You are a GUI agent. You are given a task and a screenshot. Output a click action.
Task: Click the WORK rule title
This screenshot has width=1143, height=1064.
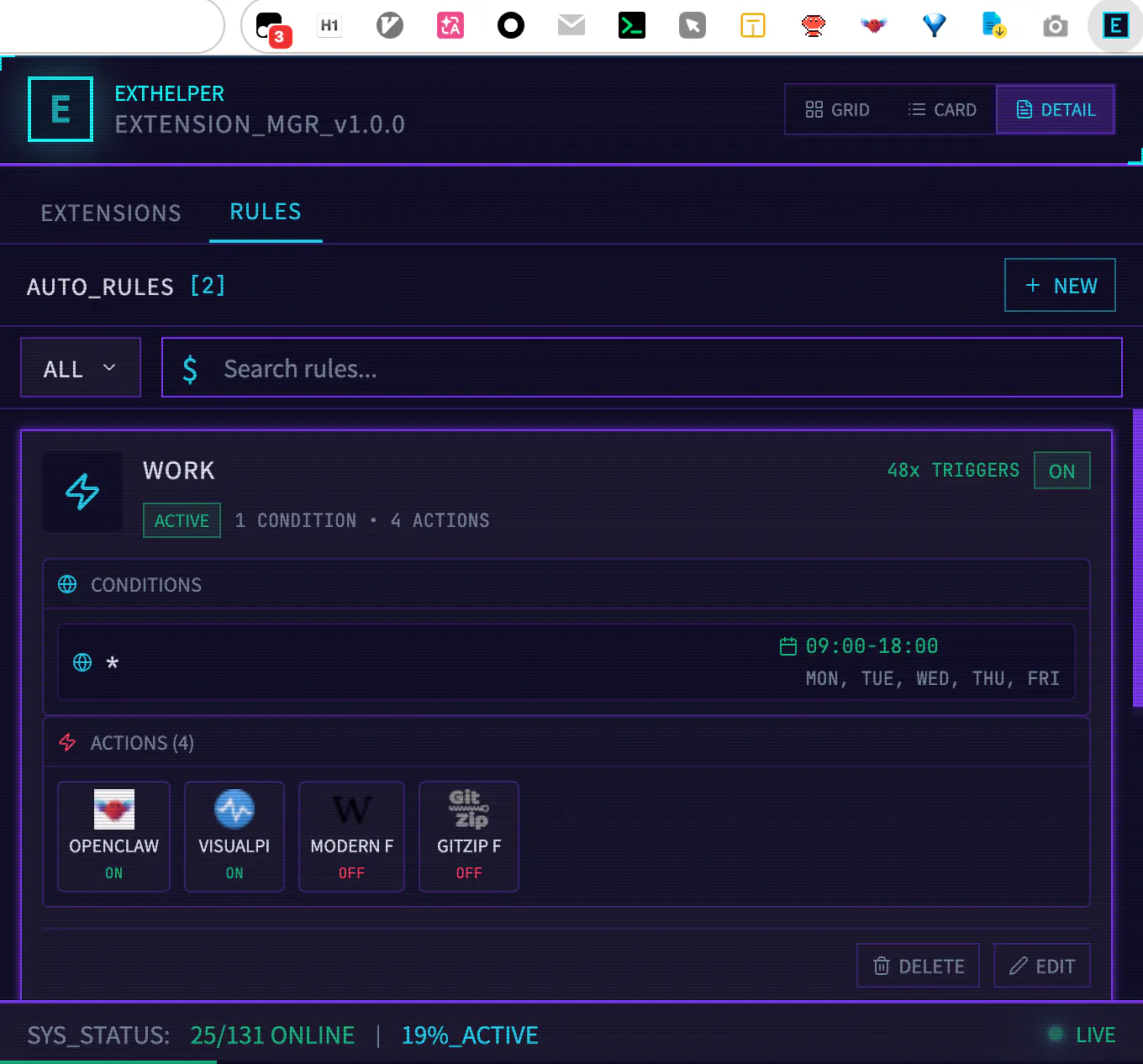pos(179,470)
